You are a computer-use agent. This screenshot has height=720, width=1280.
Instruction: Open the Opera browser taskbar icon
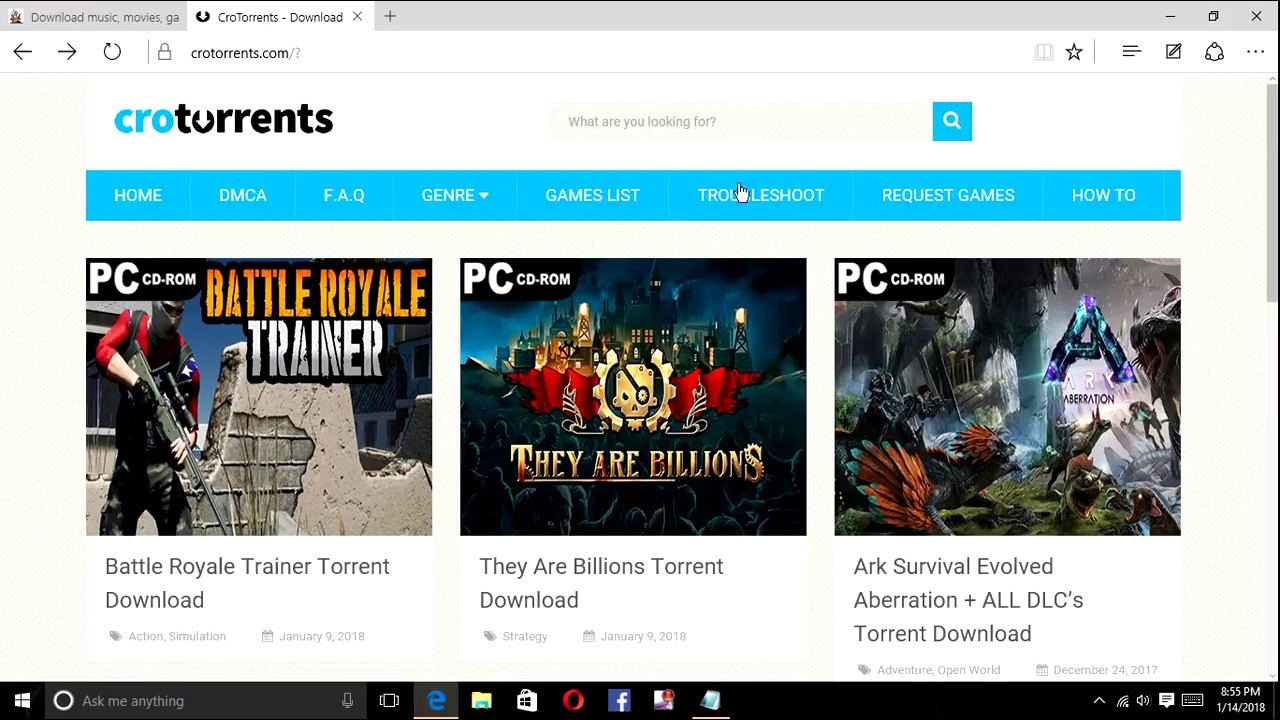(573, 700)
